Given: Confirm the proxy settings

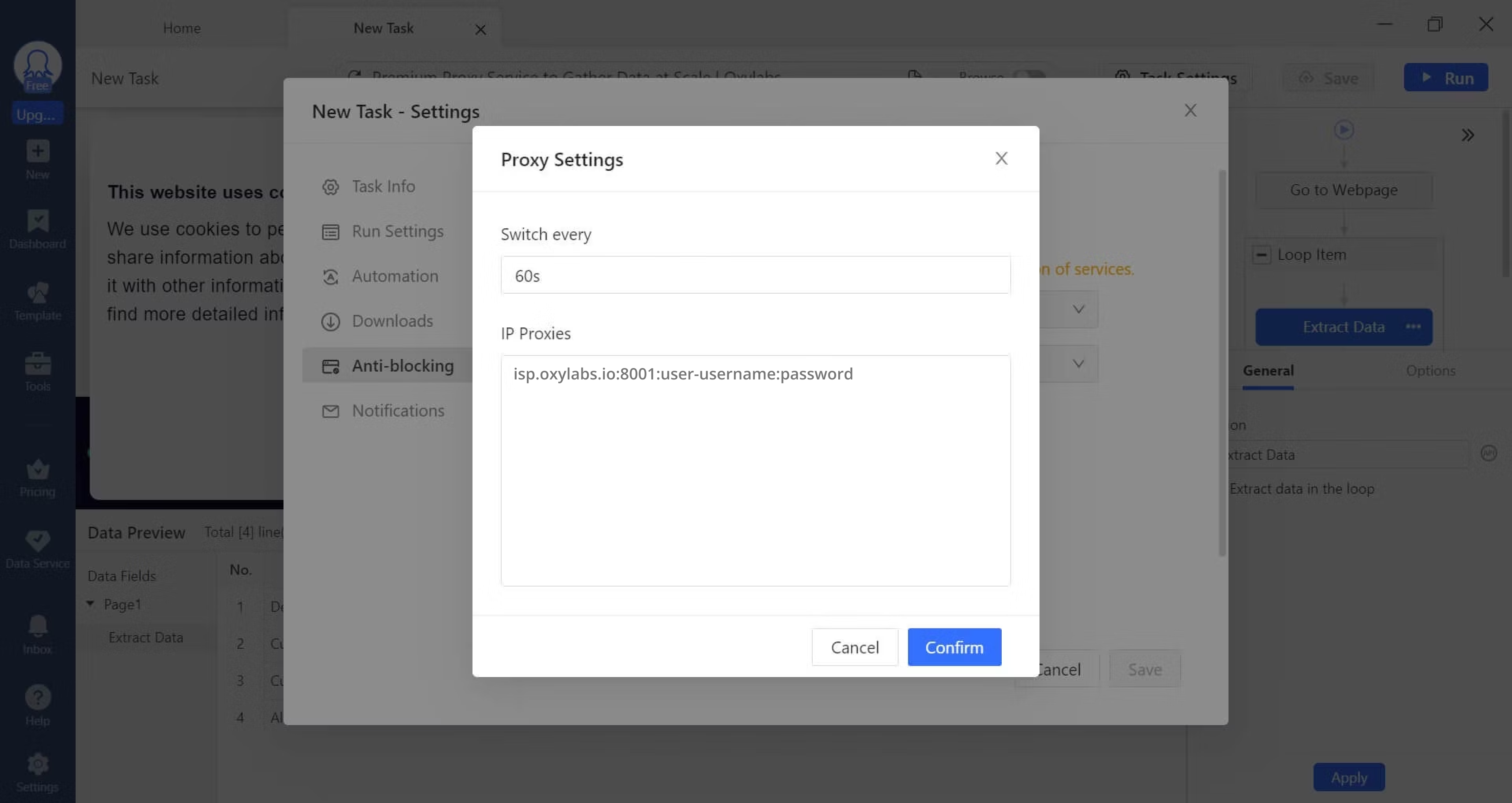Looking at the screenshot, I should [954, 647].
